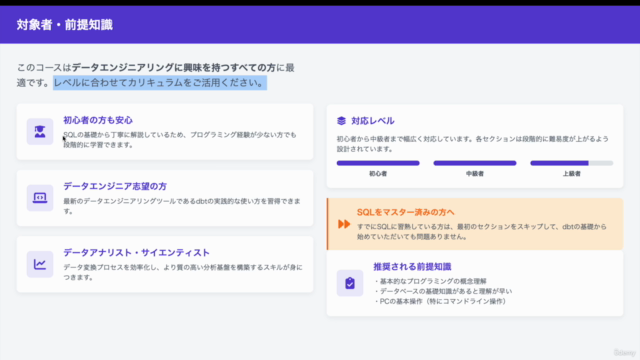
Task: Click the orange fast-forward icon
Action: (344, 224)
